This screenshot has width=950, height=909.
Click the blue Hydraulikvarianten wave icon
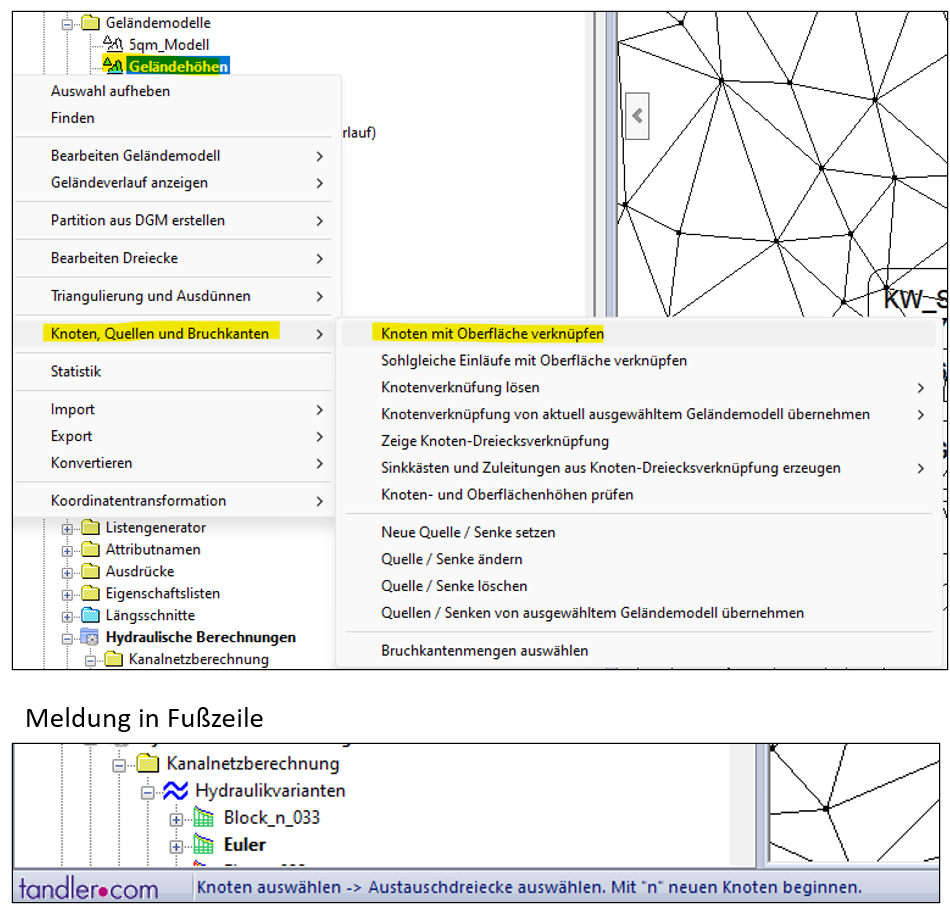pyautogui.click(x=176, y=791)
